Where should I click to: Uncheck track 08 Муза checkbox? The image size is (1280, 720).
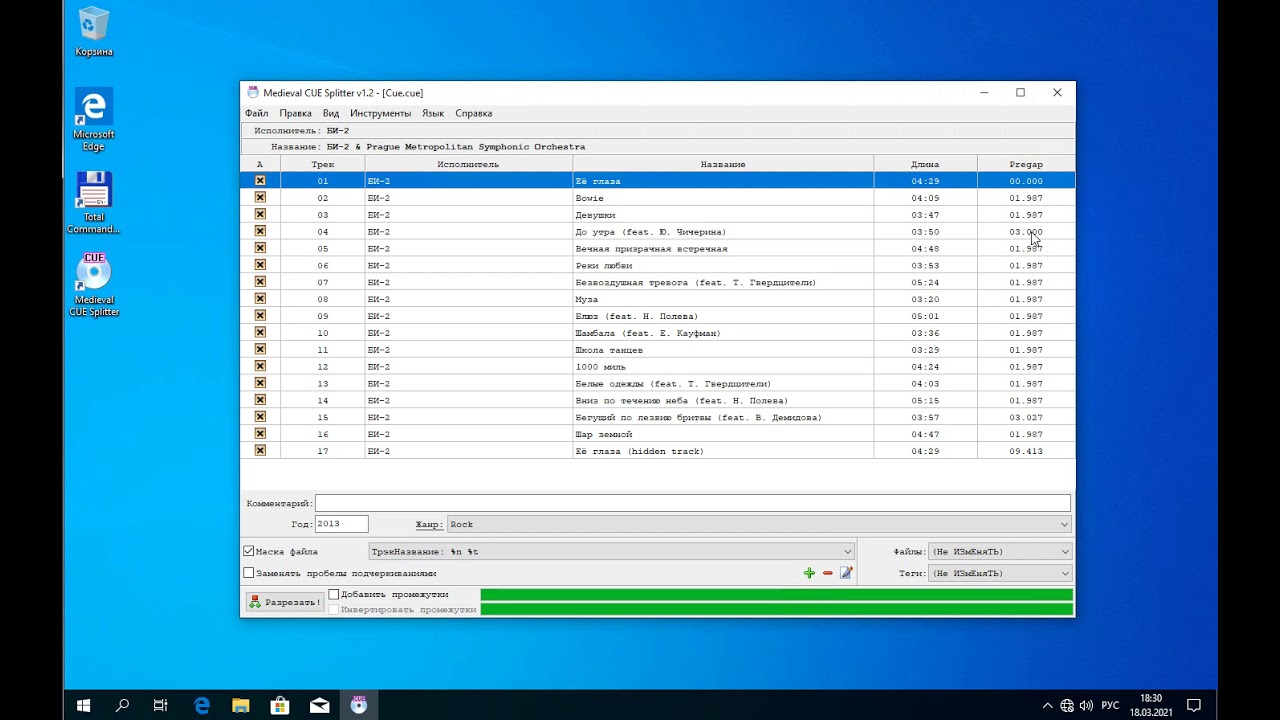[x=260, y=299]
